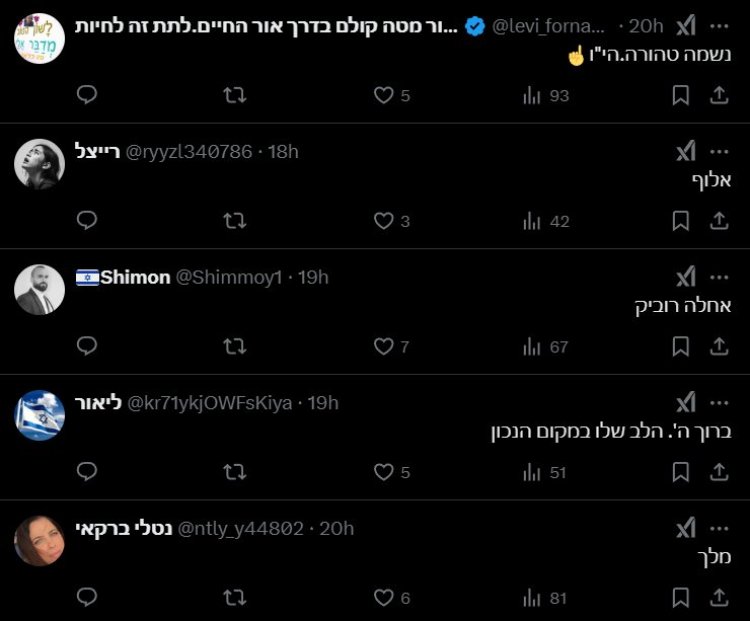Share the @ryyzl340786 tweet

click(718, 221)
